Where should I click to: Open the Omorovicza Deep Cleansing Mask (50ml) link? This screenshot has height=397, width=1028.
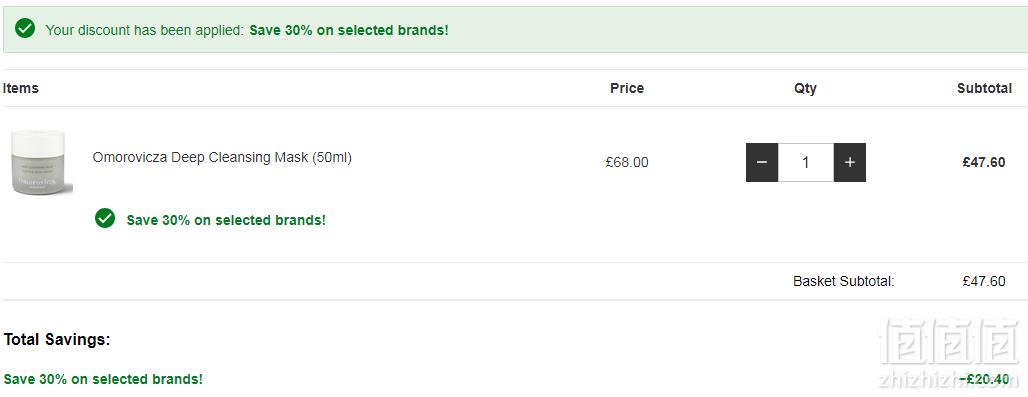pyautogui.click(x=222, y=157)
